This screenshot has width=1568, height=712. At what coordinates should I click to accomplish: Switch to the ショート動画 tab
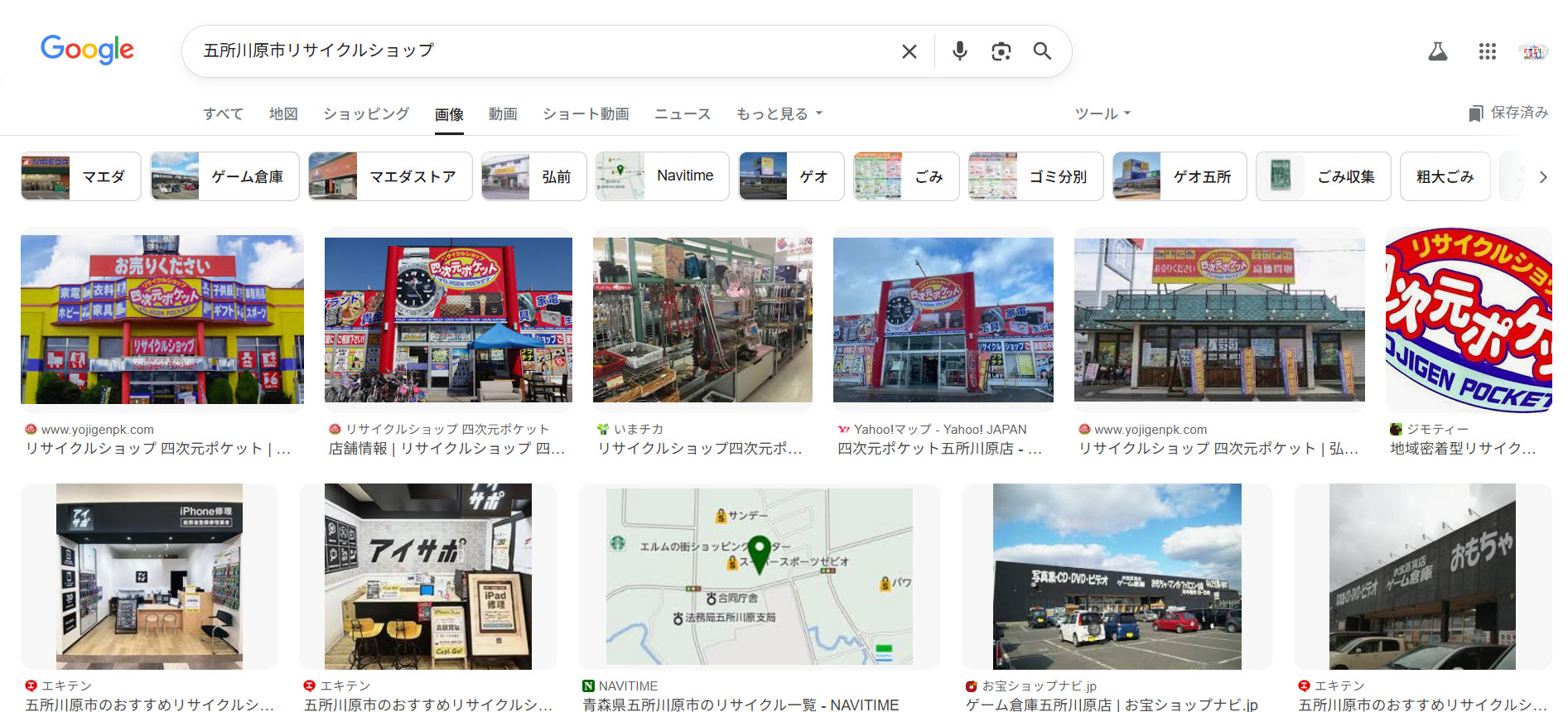[586, 113]
